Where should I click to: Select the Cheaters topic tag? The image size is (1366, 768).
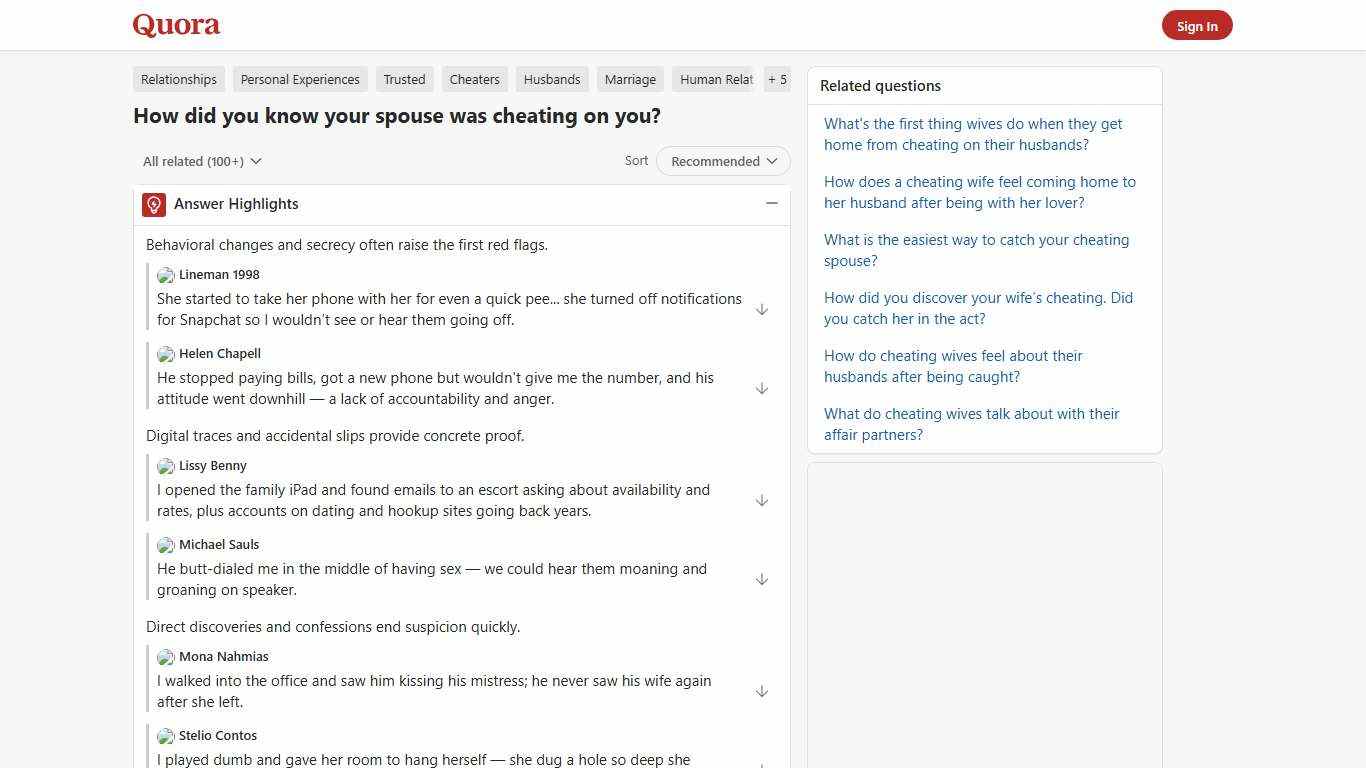(474, 79)
